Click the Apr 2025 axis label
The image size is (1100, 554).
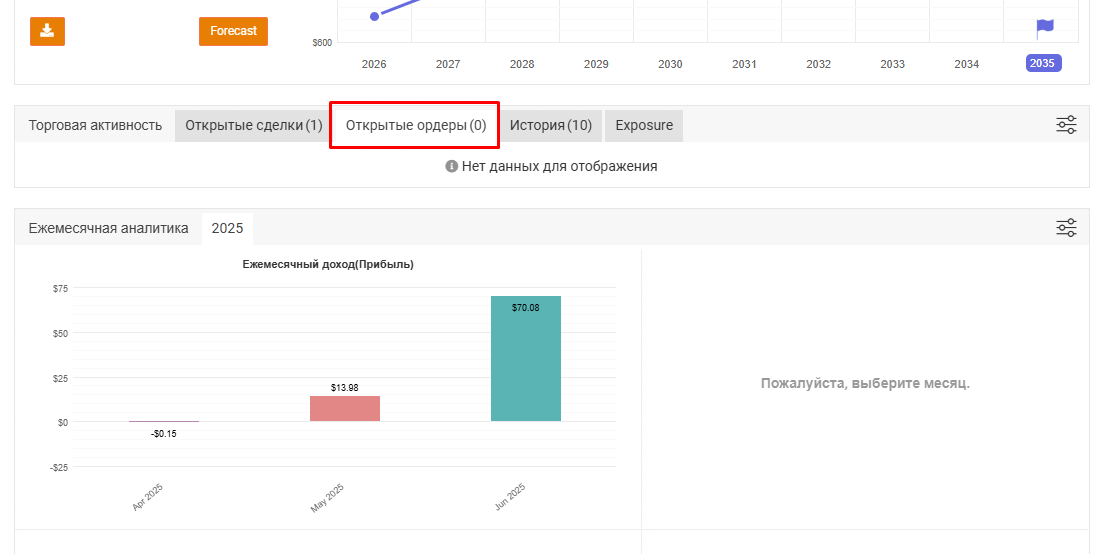click(x=147, y=497)
